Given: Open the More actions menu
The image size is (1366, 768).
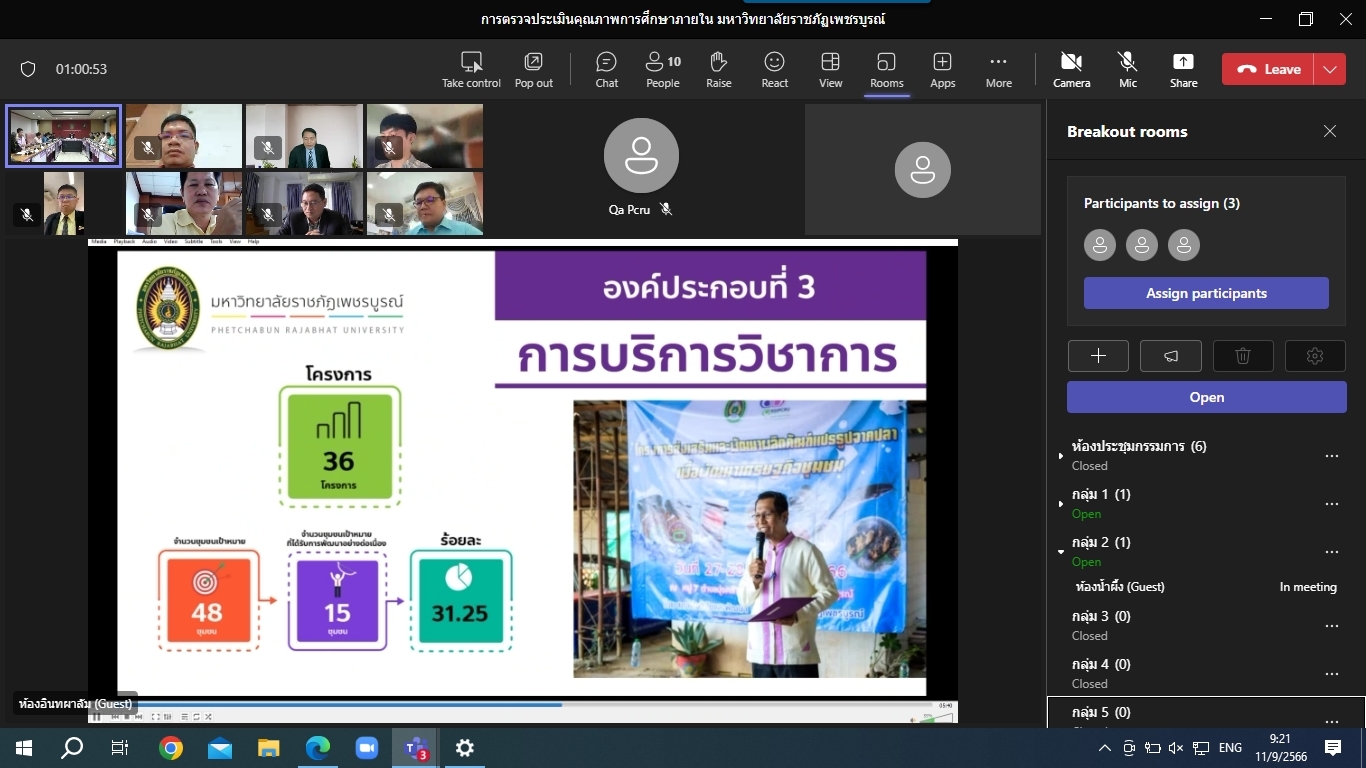Looking at the screenshot, I should tap(998, 69).
